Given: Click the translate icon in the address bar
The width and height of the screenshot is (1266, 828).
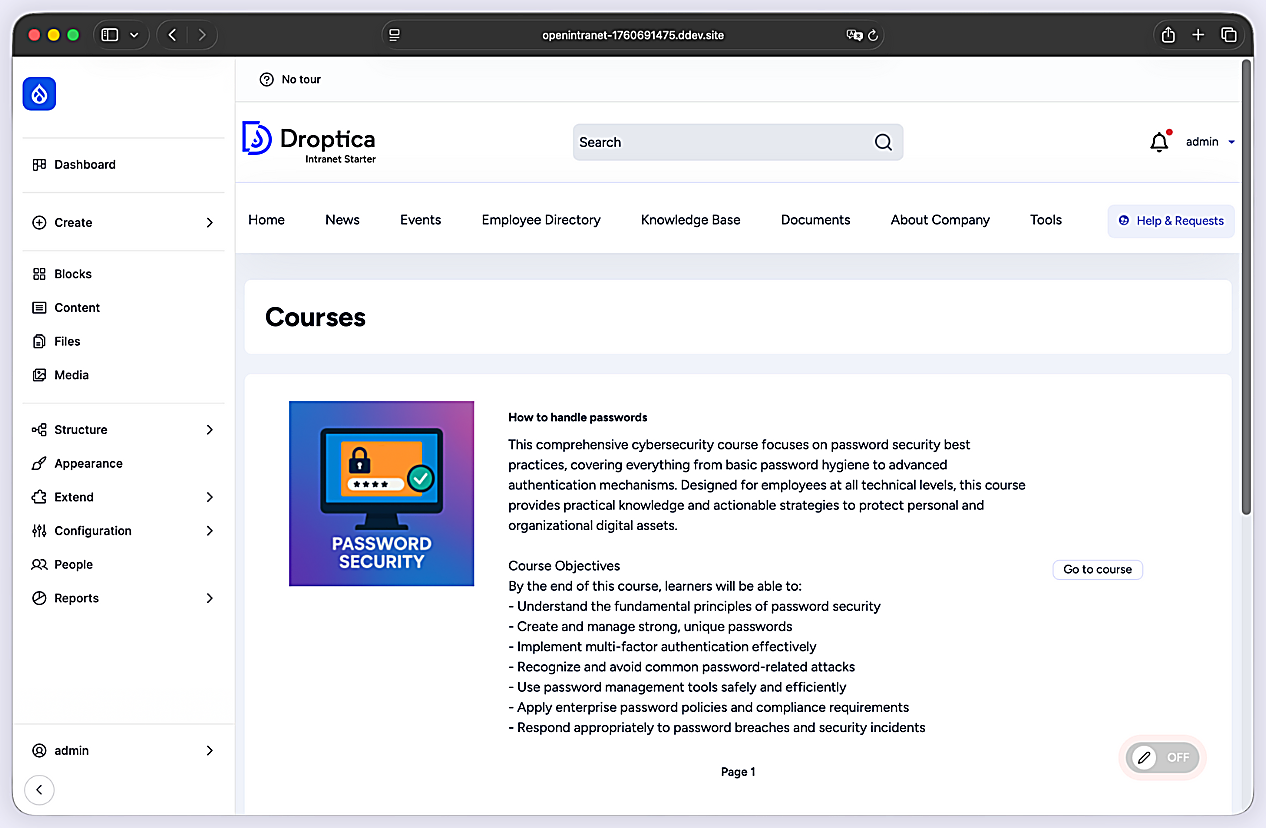Looking at the screenshot, I should pos(854,35).
